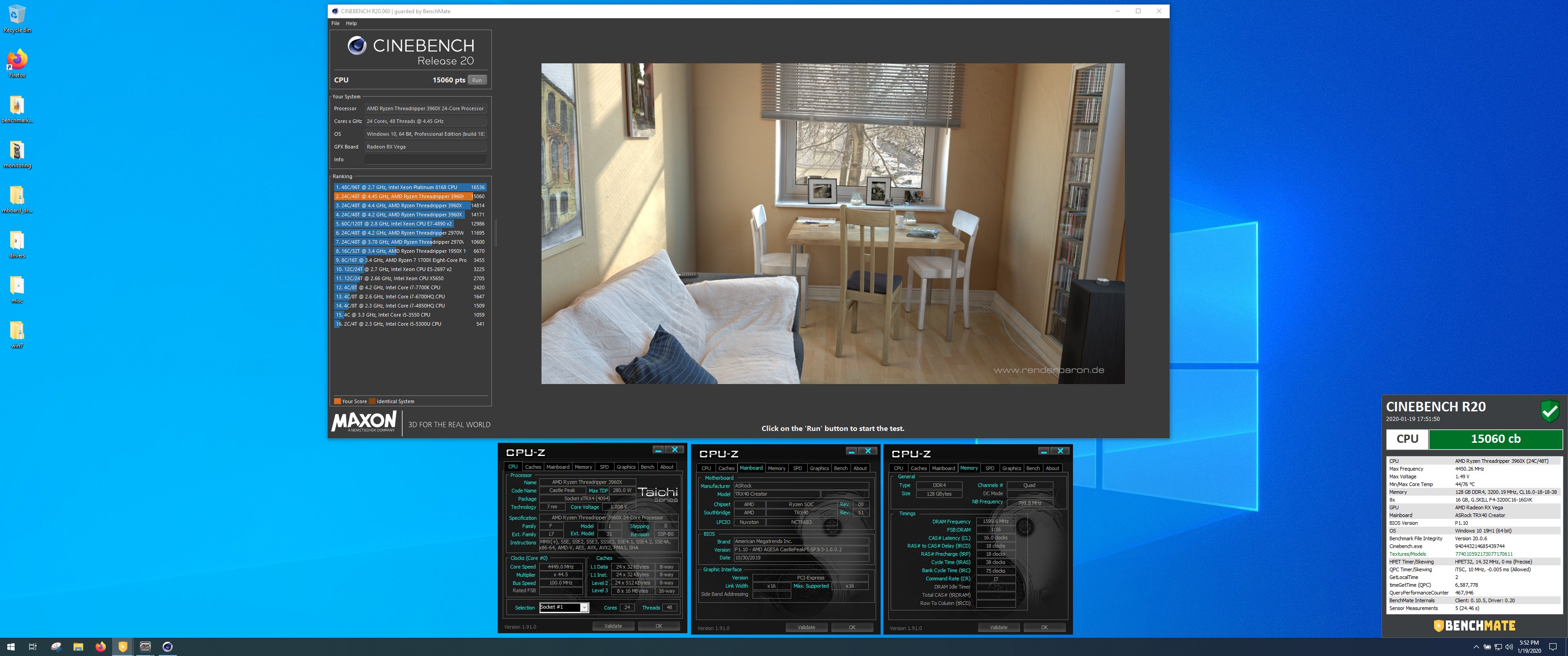Click the Run button next to CPU score
The image size is (1568, 656).
(x=477, y=80)
